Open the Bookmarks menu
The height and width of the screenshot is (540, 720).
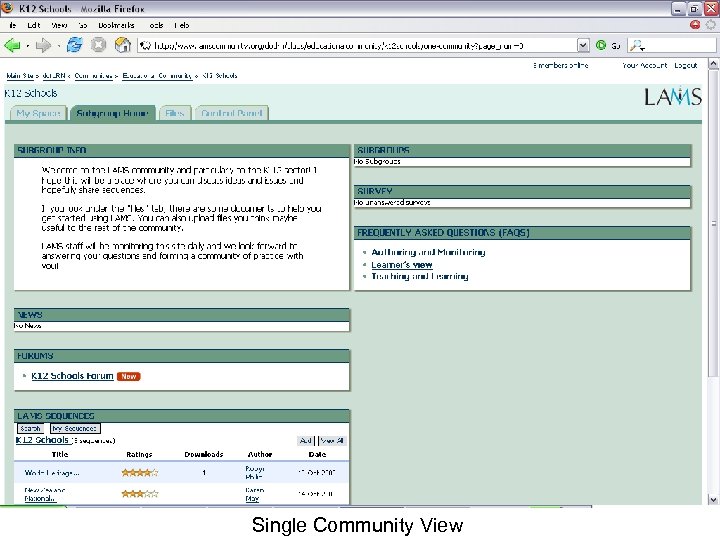(116, 25)
